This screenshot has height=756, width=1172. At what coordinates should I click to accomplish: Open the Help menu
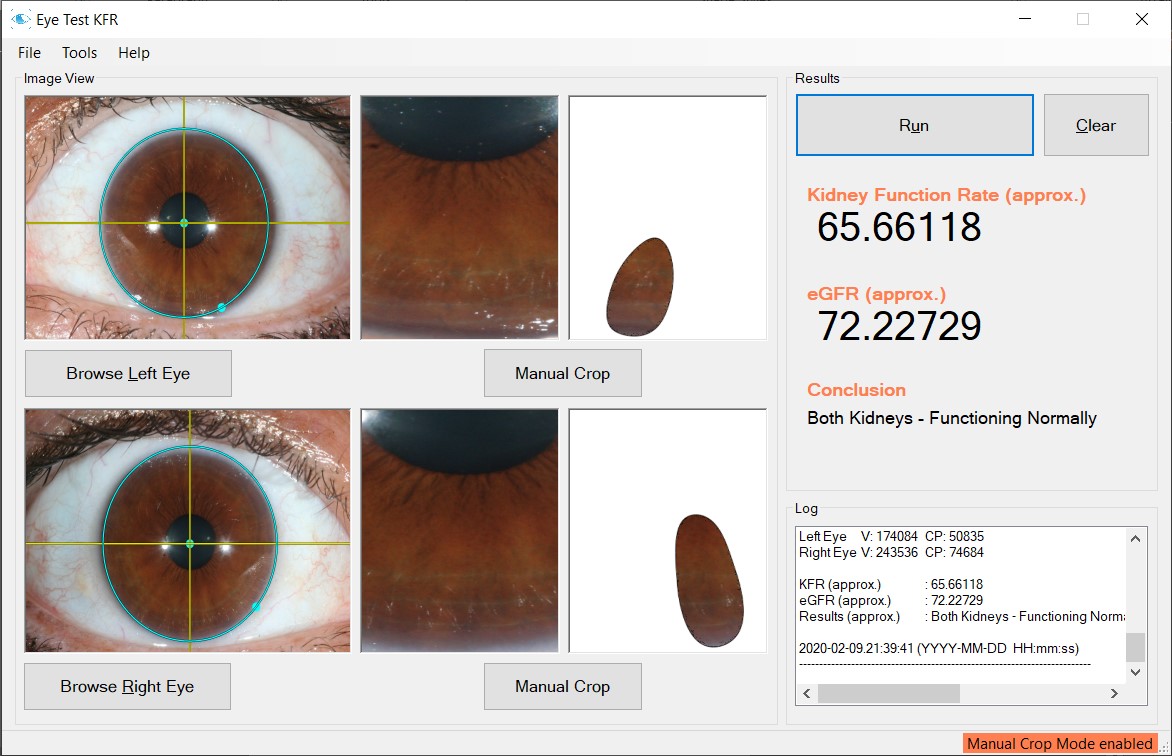(134, 53)
